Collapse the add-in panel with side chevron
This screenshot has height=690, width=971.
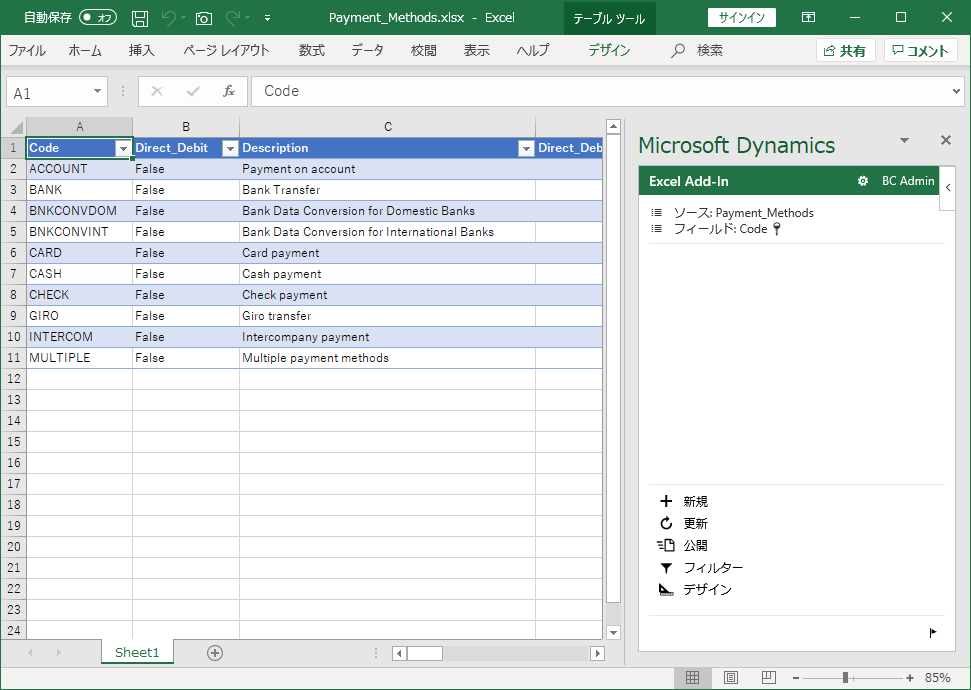947,188
